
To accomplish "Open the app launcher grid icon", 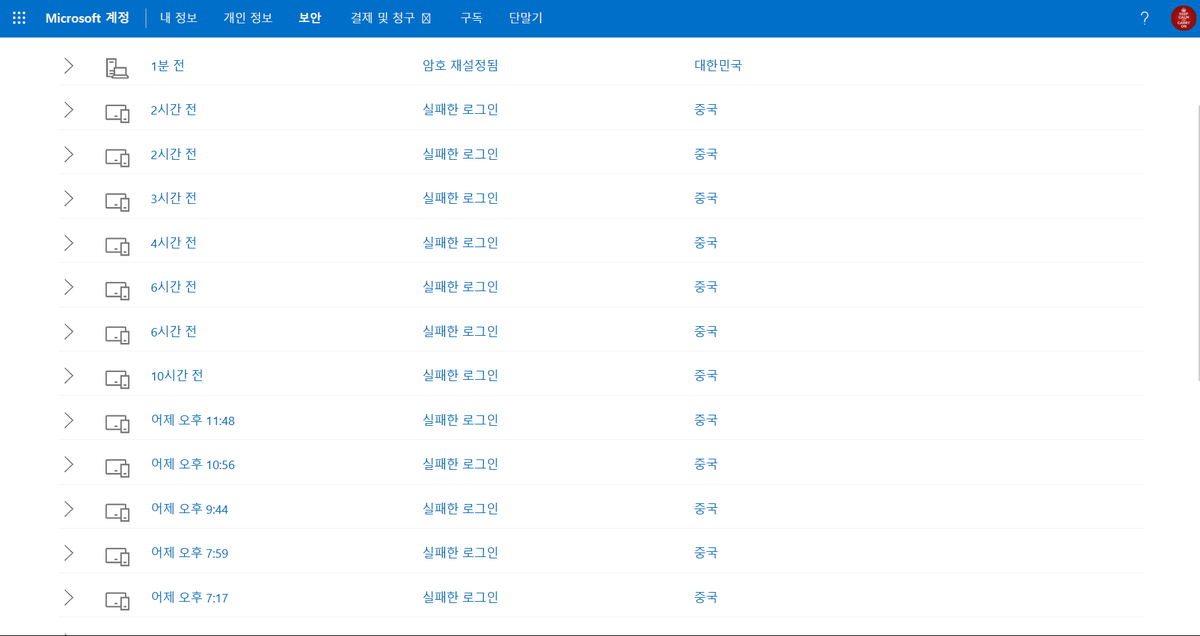I will pyautogui.click(x=19, y=18).
